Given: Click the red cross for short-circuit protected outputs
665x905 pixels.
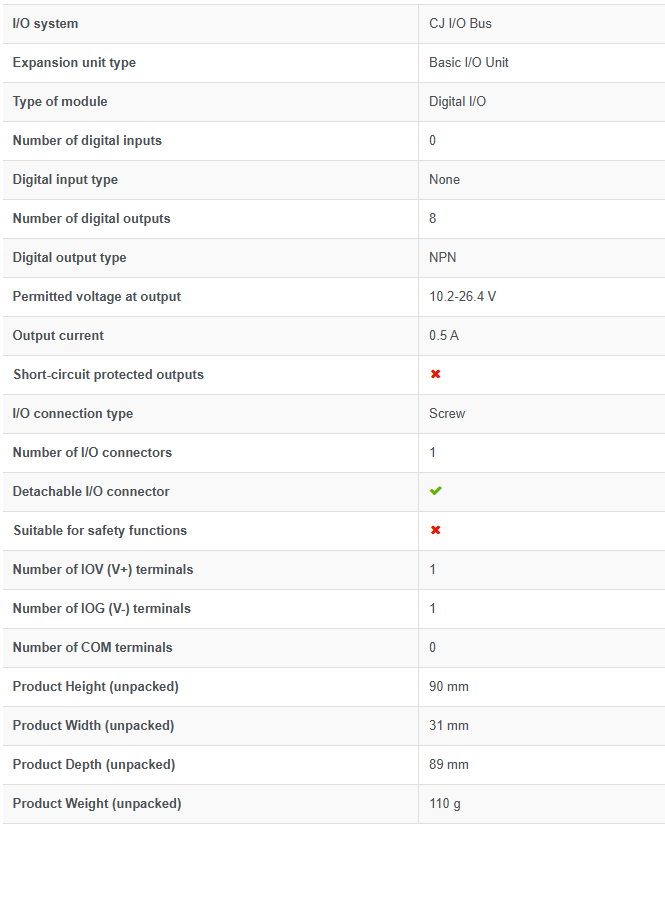Looking at the screenshot, I should click(436, 375).
